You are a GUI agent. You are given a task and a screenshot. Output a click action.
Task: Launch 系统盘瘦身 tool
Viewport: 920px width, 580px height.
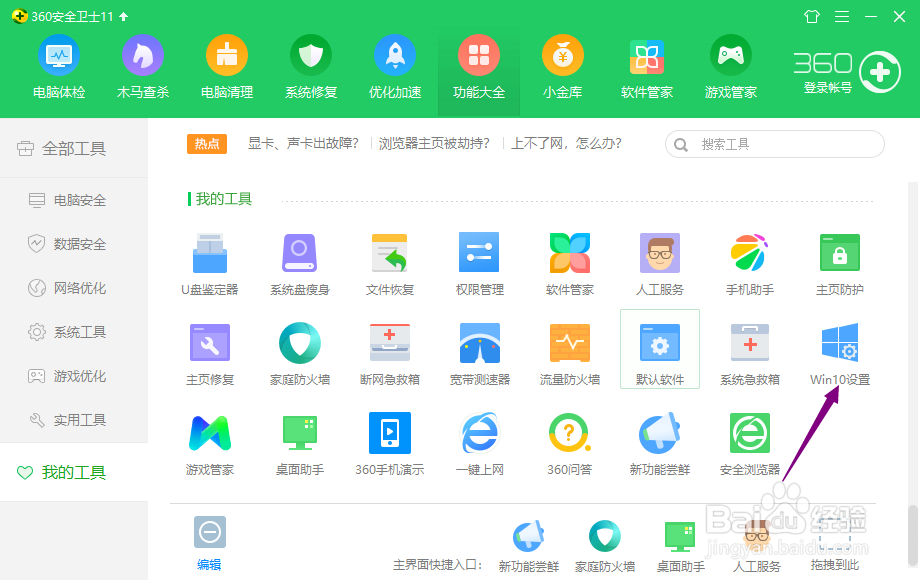pyautogui.click(x=300, y=264)
